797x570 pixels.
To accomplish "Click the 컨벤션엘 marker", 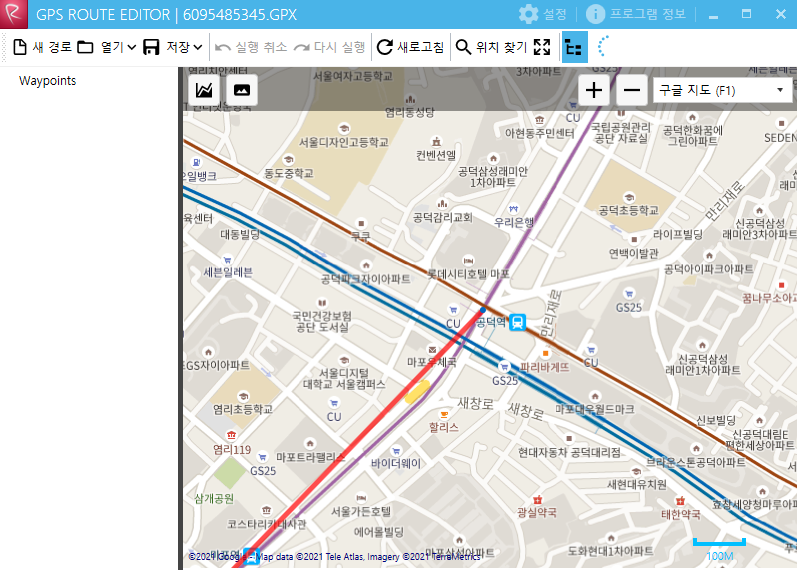I will pos(436,141).
